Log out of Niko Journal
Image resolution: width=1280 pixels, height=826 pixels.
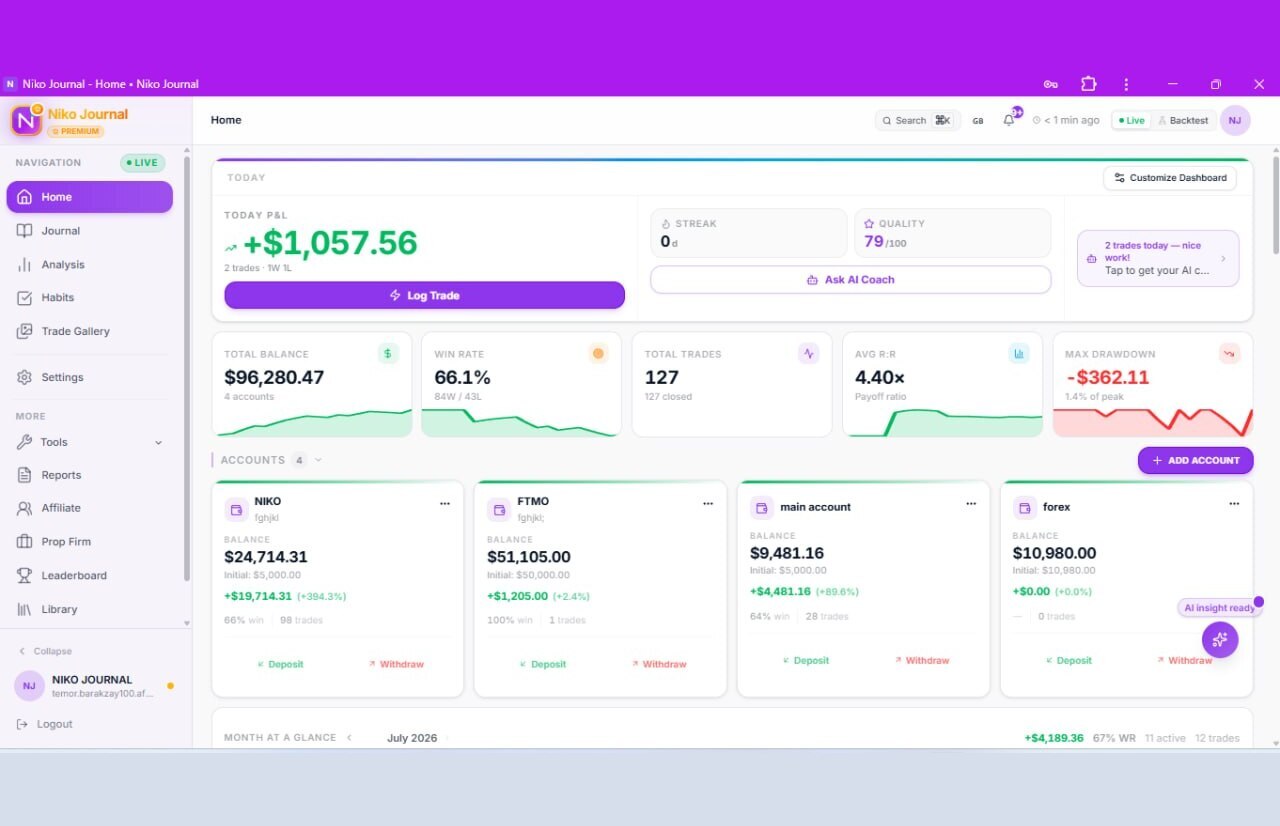tap(46, 724)
